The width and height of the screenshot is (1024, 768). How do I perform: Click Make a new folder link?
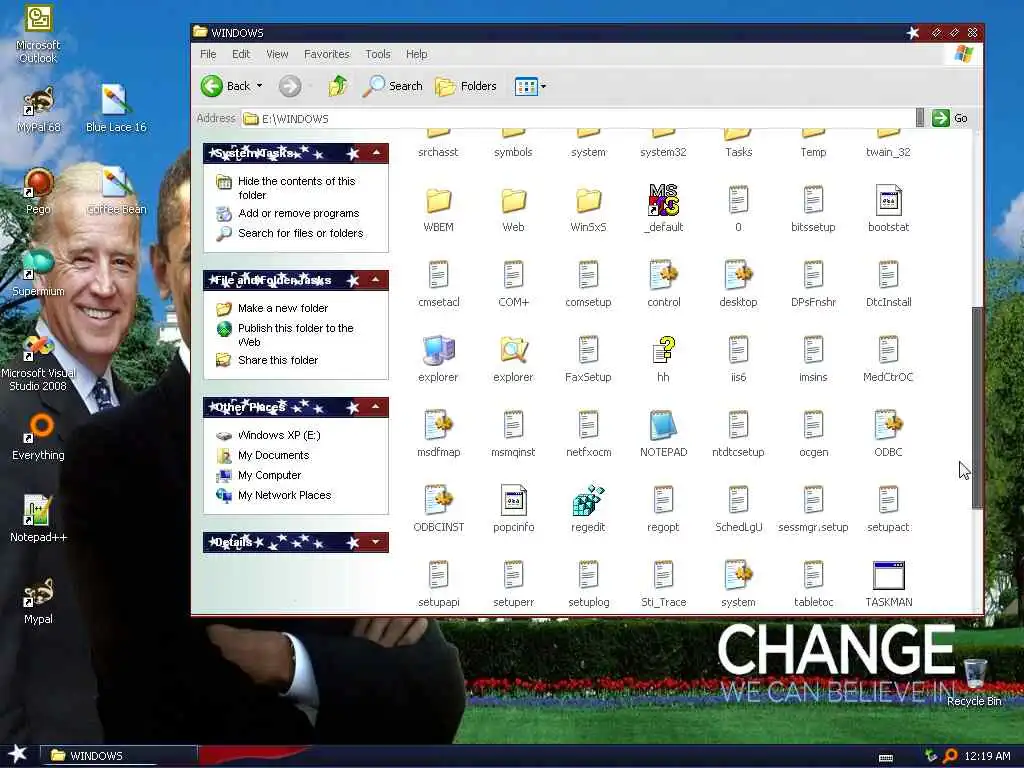click(x=283, y=308)
